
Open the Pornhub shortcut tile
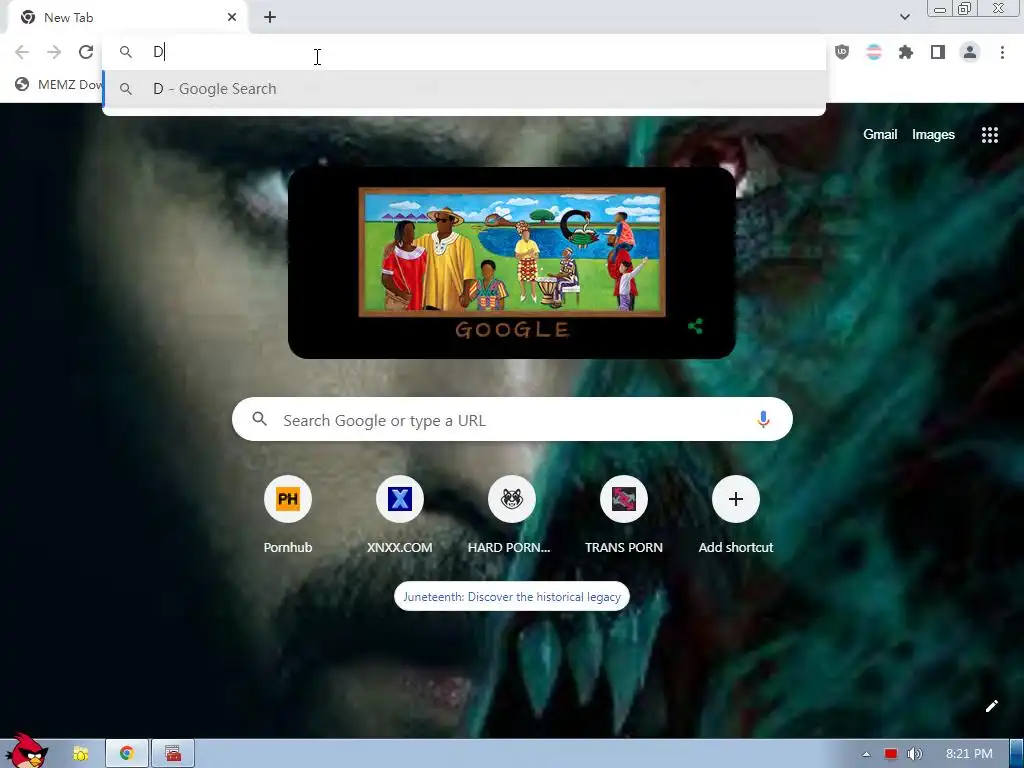pos(287,515)
